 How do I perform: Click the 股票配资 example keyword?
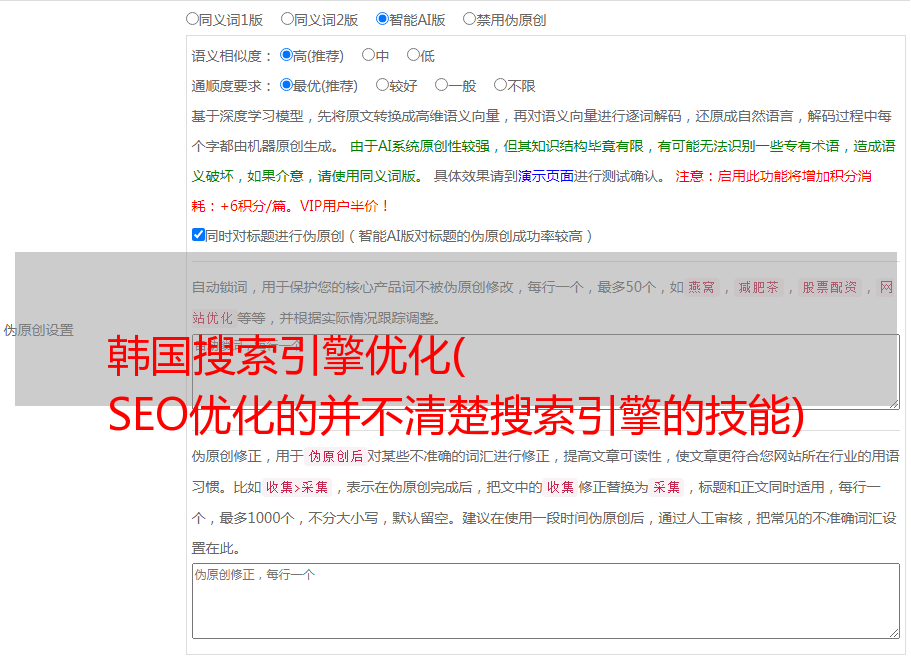(x=830, y=287)
